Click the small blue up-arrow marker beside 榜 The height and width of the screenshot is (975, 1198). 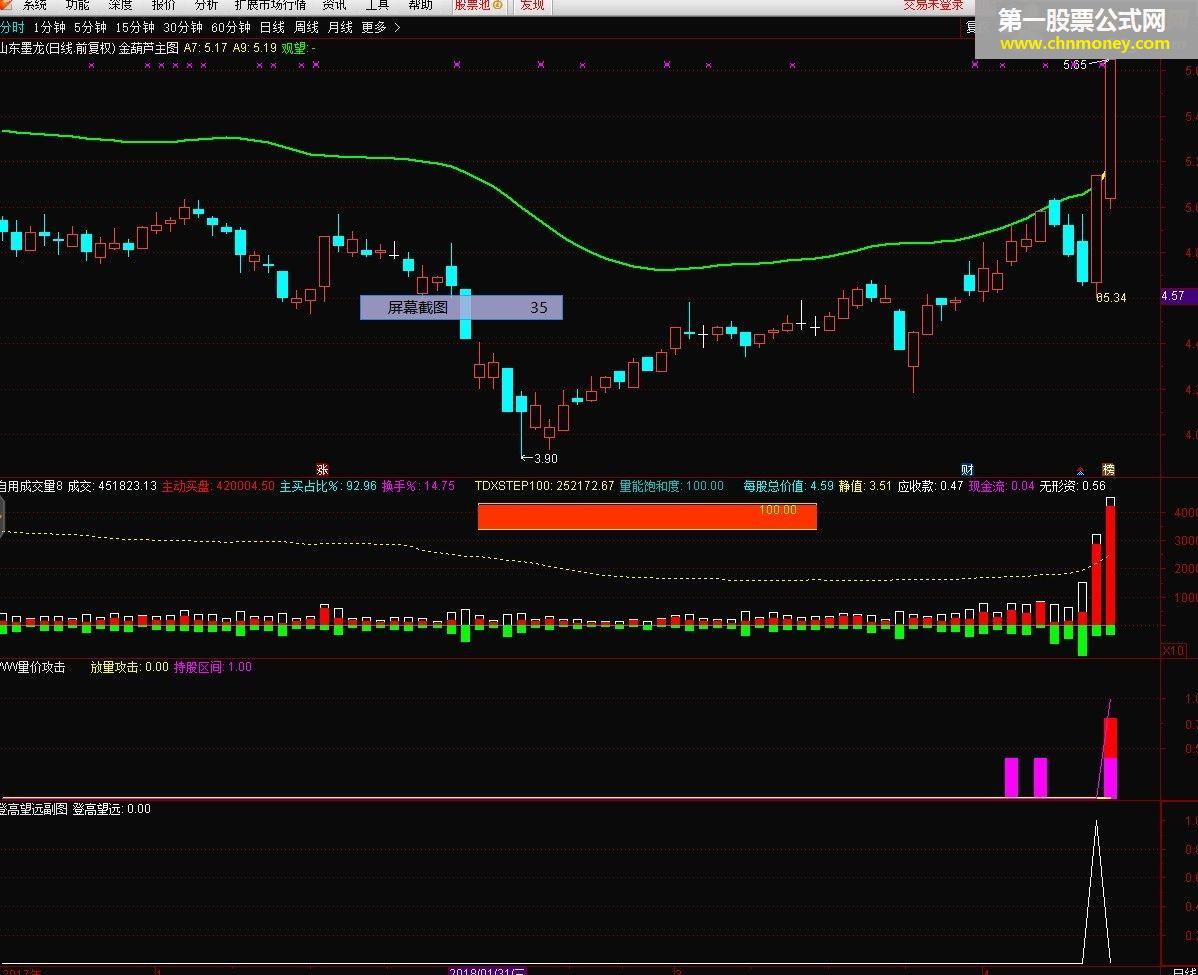pyautogui.click(x=1080, y=471)
